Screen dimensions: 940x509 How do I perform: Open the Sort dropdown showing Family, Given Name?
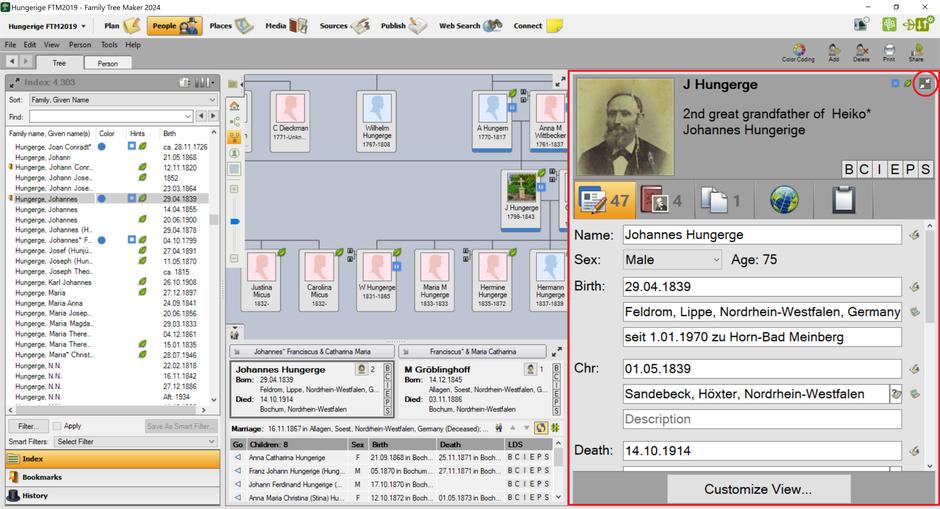pyautogui.click(x=123, y=100)
